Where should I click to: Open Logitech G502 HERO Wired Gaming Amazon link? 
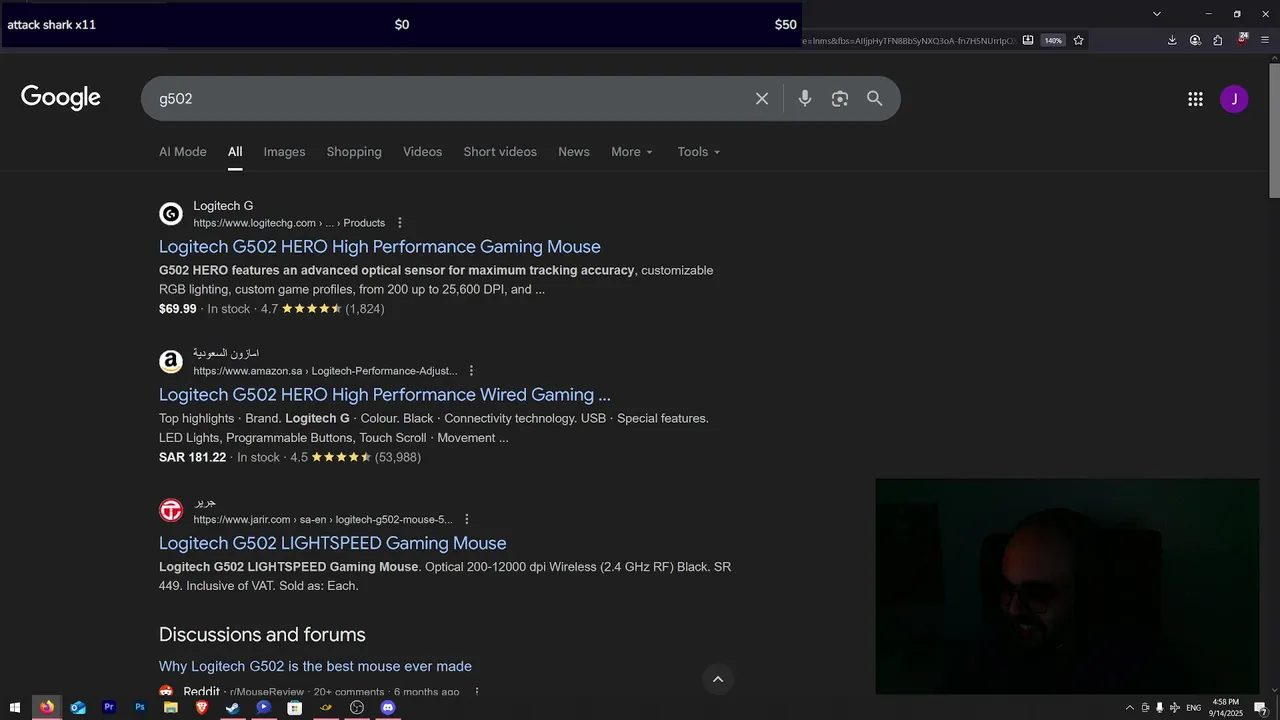click(x=385, y=395)
